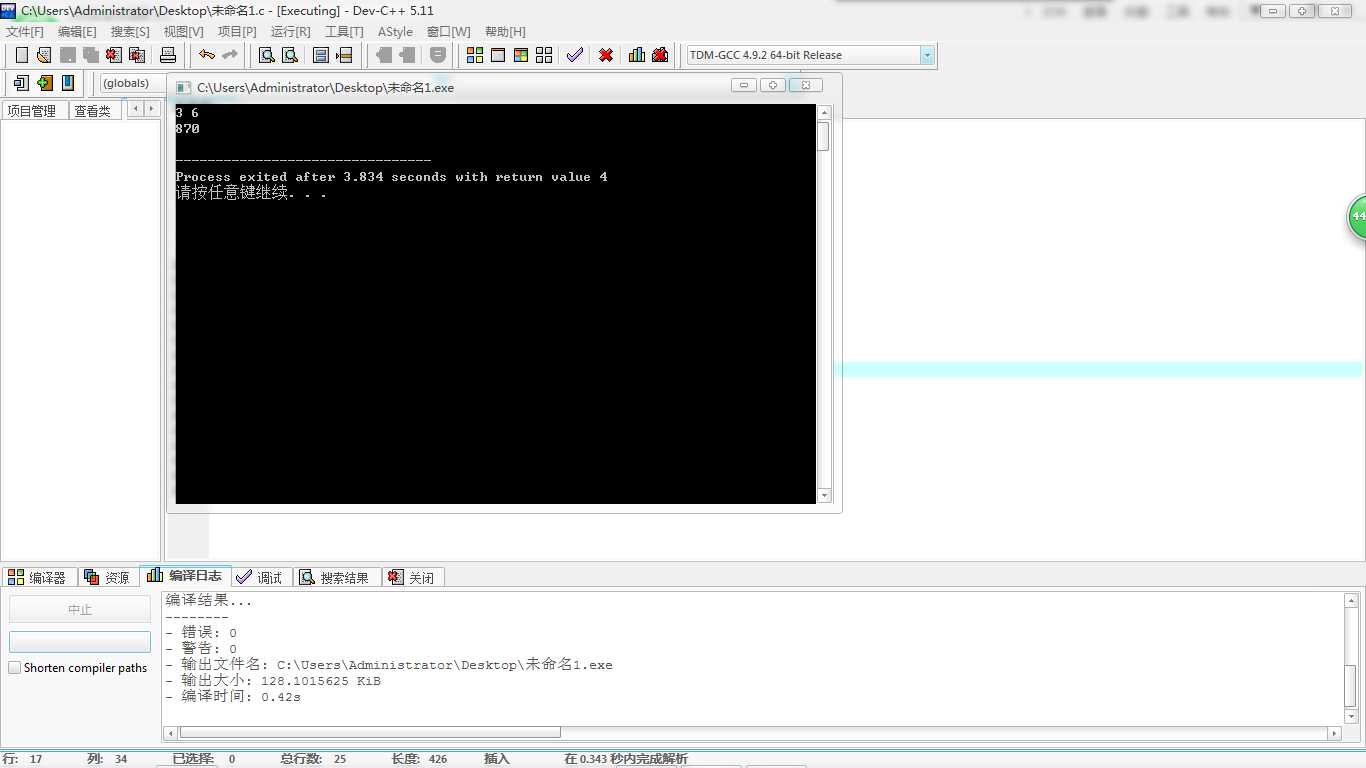Click the console scrollbar down arrow
The height and width of the screenshot is (768, 1366).
click(x=823, y=496)
